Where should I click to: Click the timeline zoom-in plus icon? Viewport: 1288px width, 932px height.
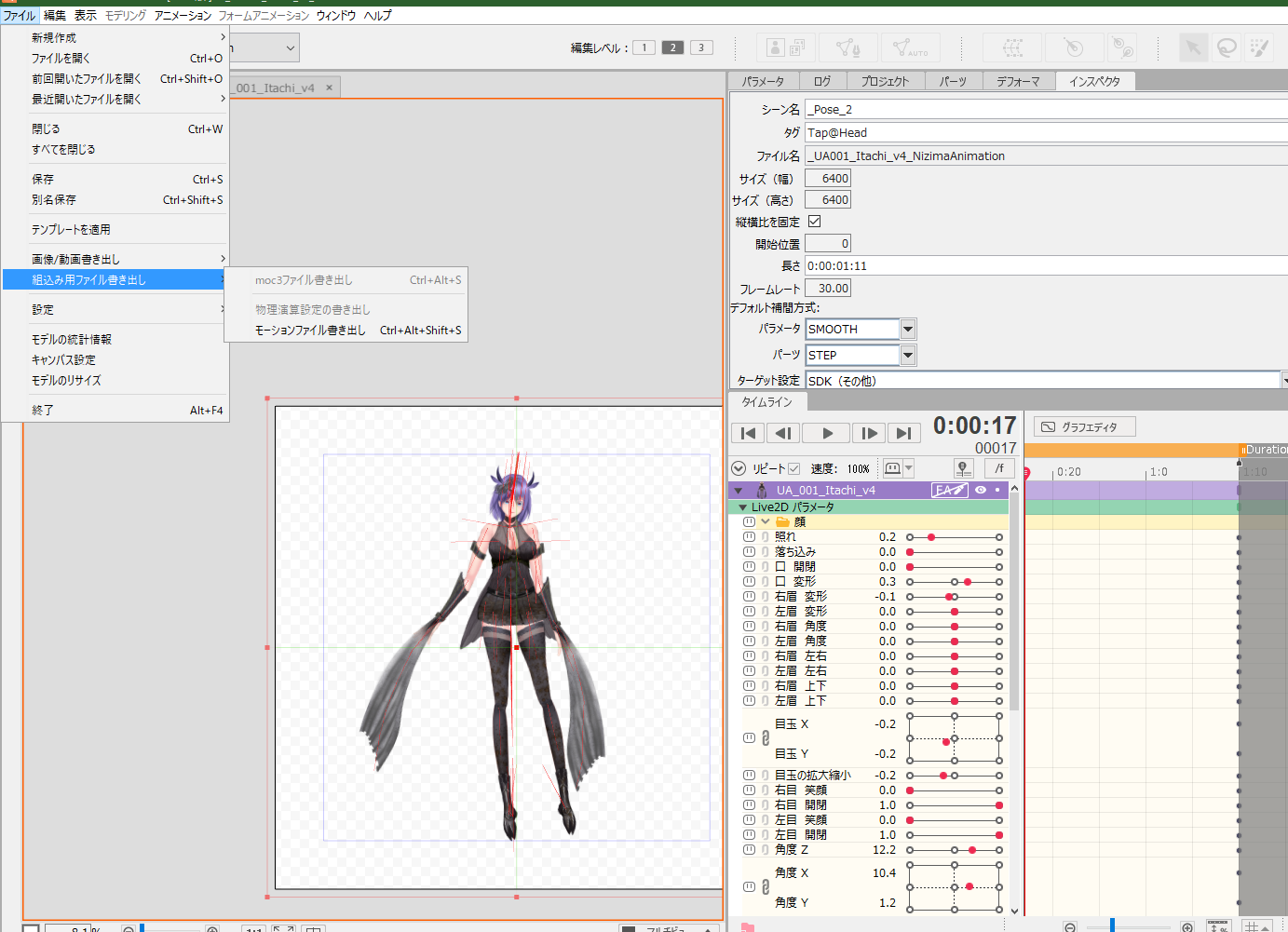coord(1186,927)
